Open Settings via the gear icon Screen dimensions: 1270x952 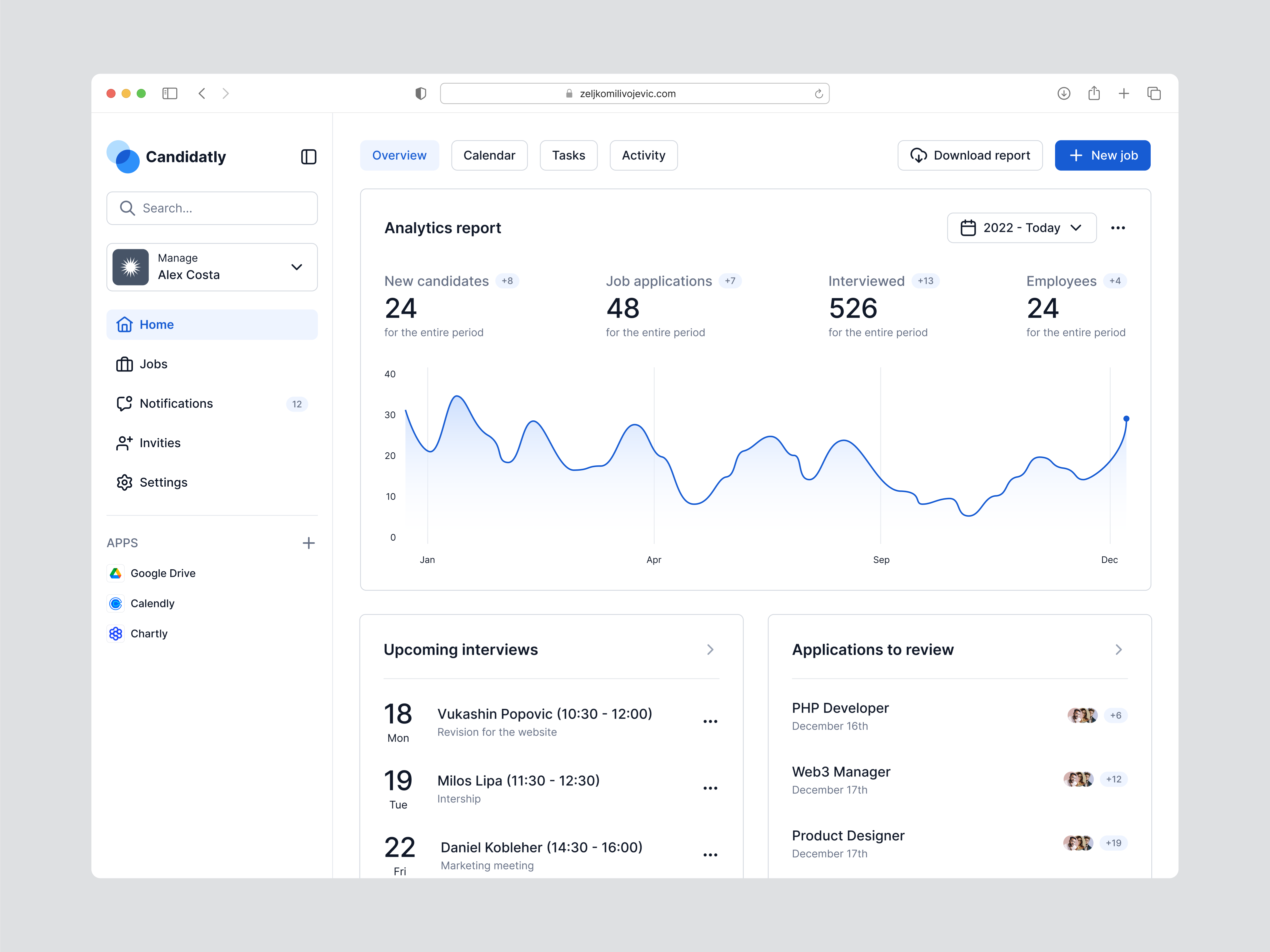[124, 482]
